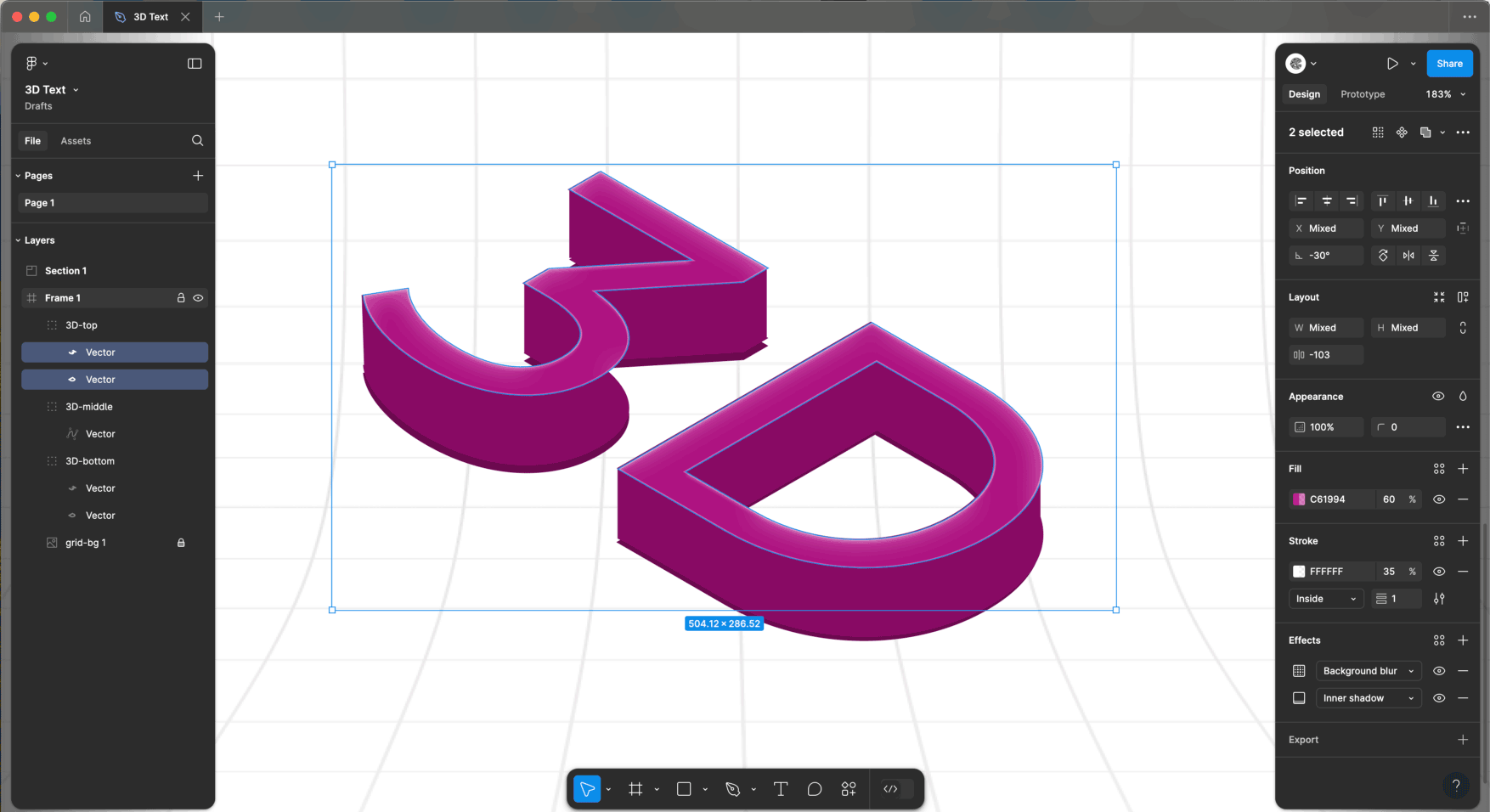The width and height of the screenshot is (1490, 812).
Task: Collapse the Layers section
Action: pos(19,240)
